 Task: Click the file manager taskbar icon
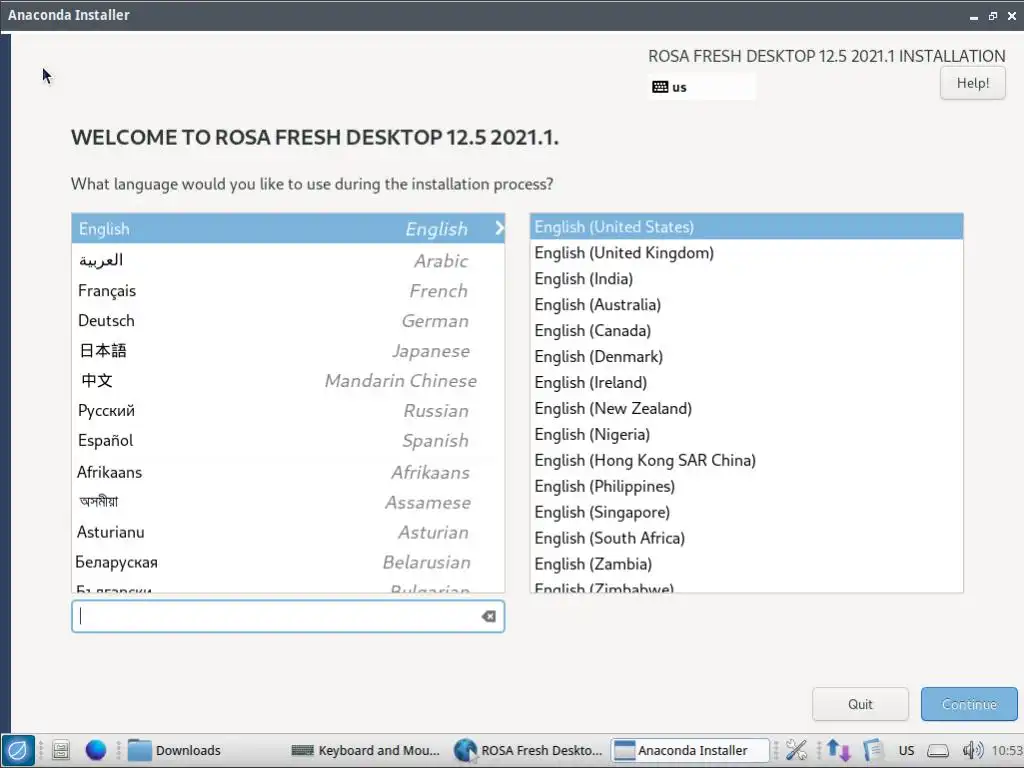coord(61,750)
